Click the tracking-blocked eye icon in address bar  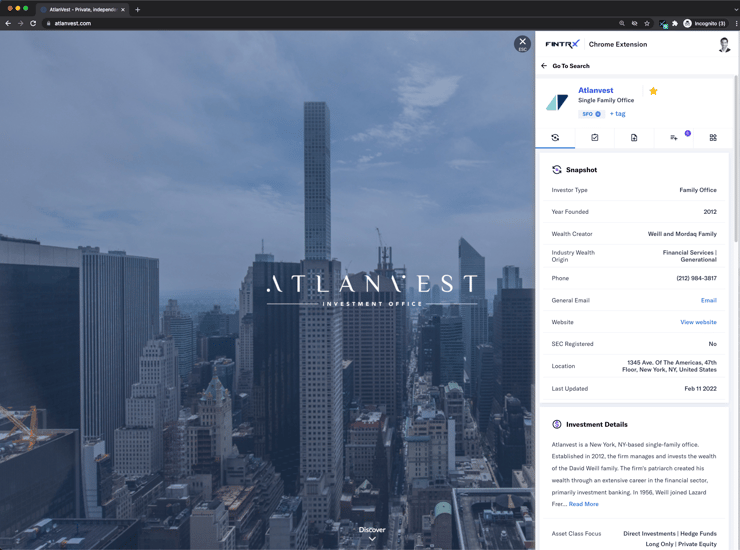click(634, 23)
